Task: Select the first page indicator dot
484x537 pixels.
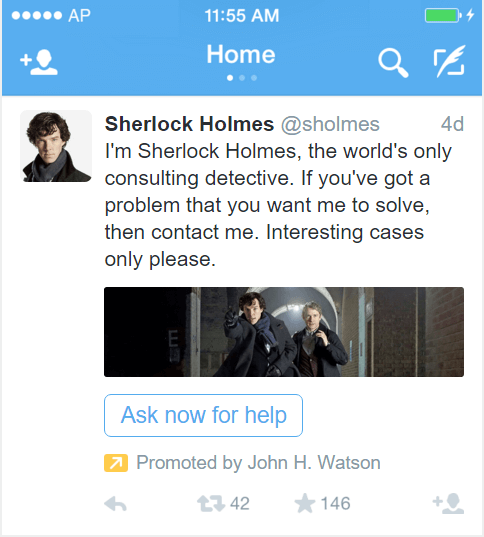Action: click(230, 78)
